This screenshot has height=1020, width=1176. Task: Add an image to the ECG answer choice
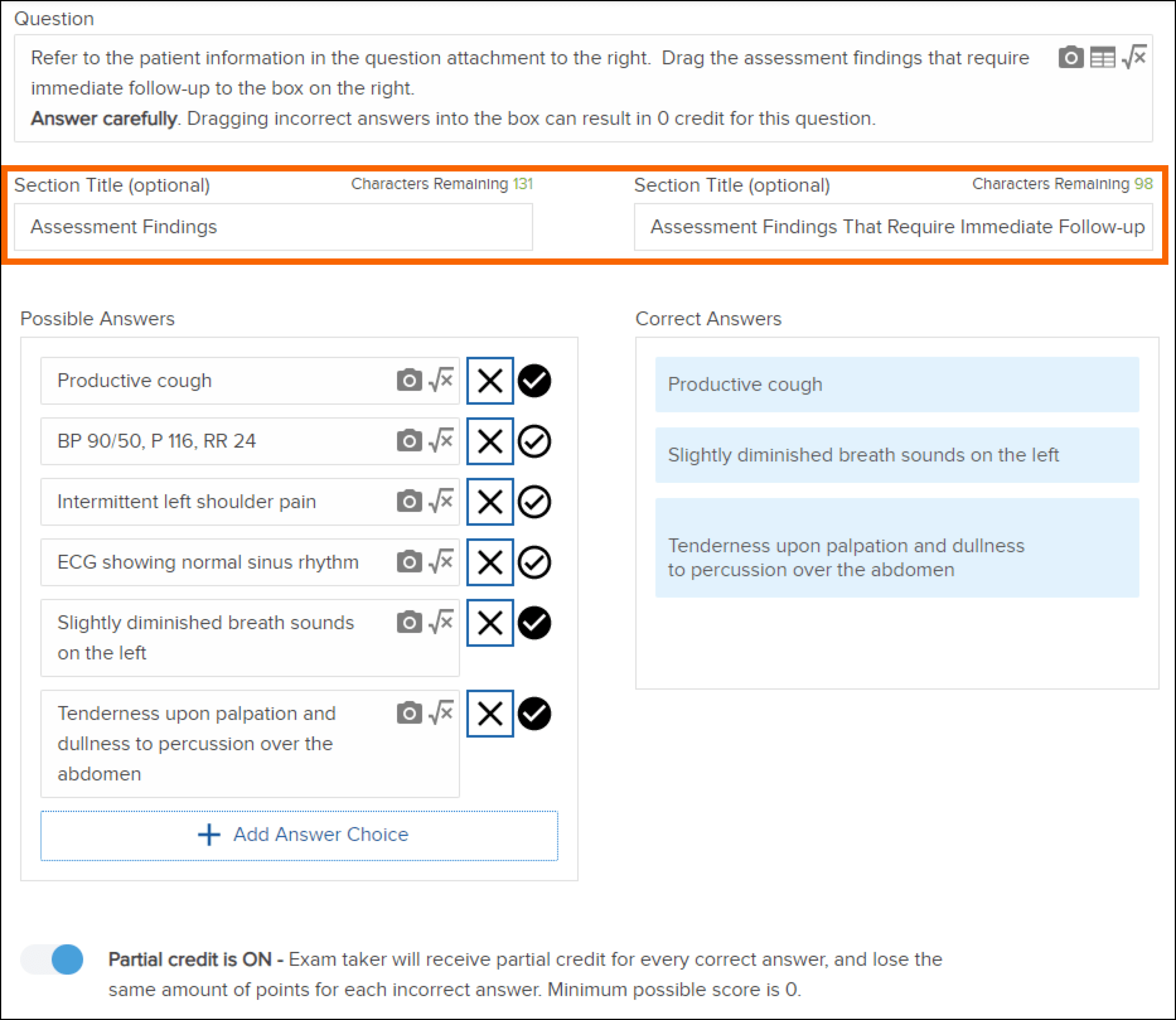click(410, 562)
